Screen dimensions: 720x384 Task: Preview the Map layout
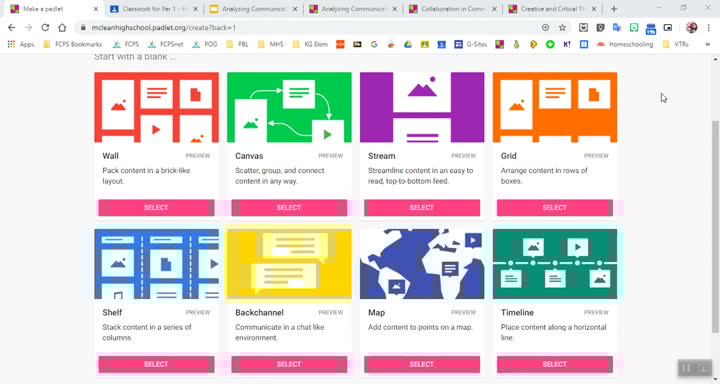pos(463,312)
